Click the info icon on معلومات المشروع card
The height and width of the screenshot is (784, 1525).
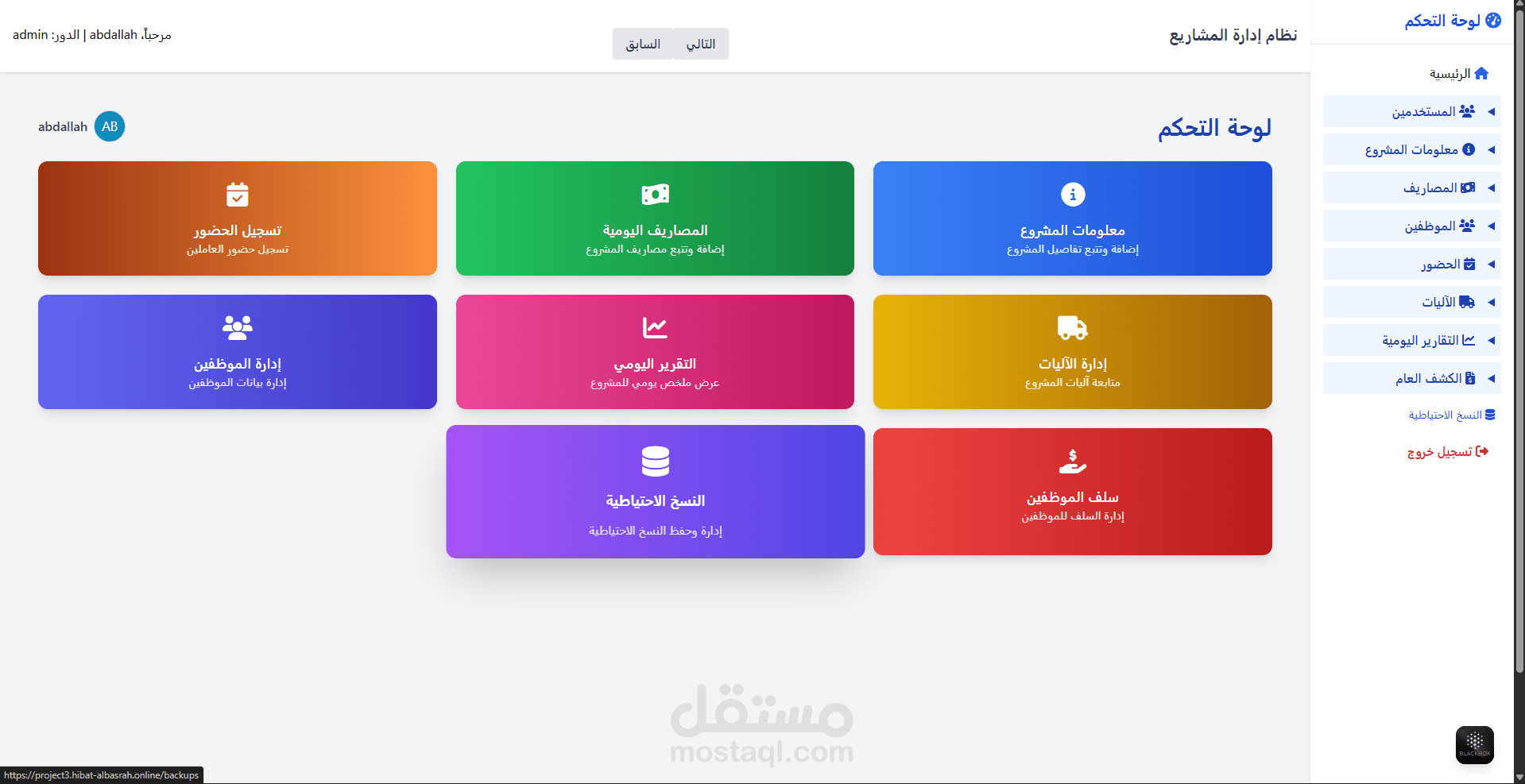click(1071, 194)
